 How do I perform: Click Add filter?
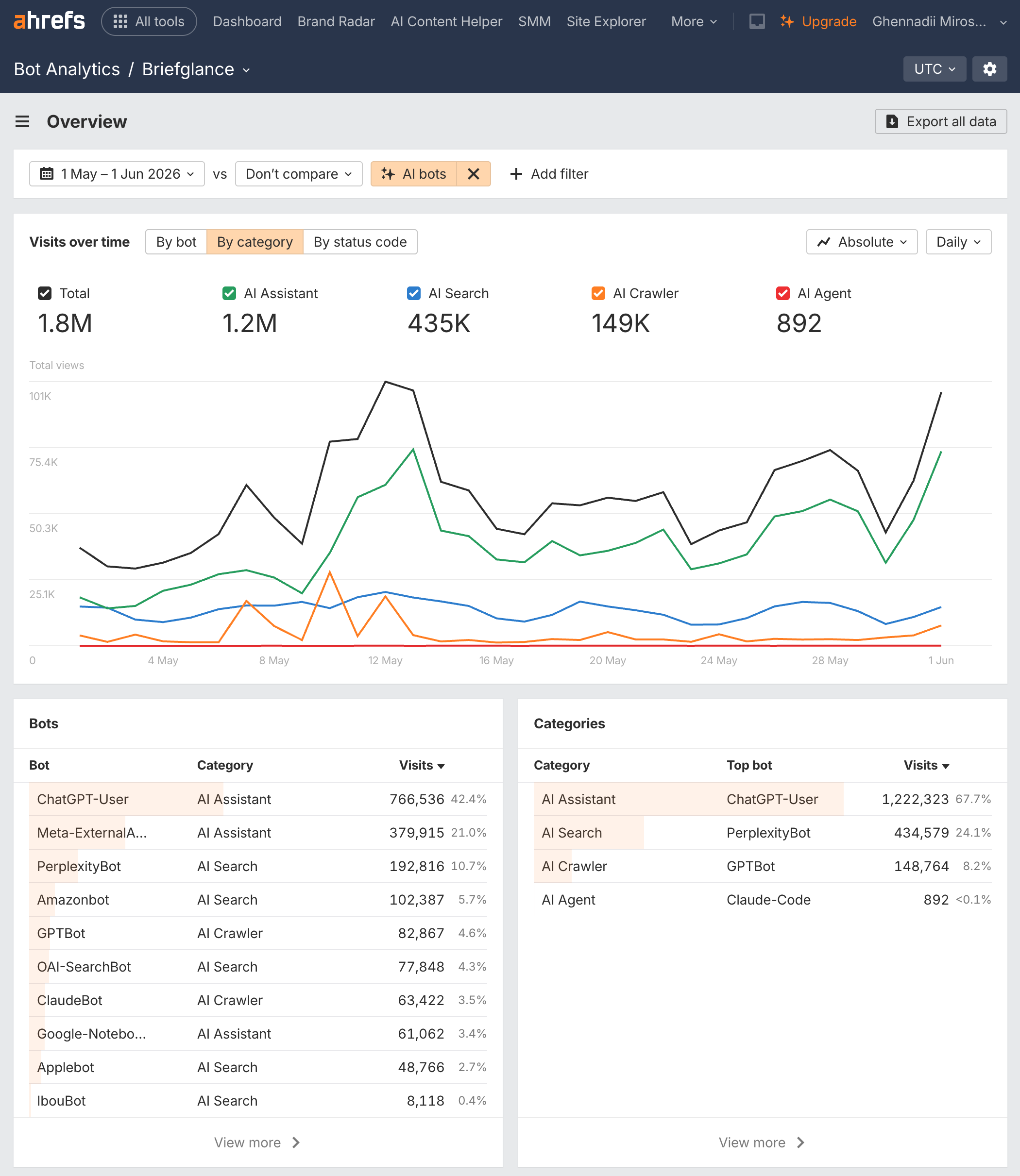(x=549, y=173)
